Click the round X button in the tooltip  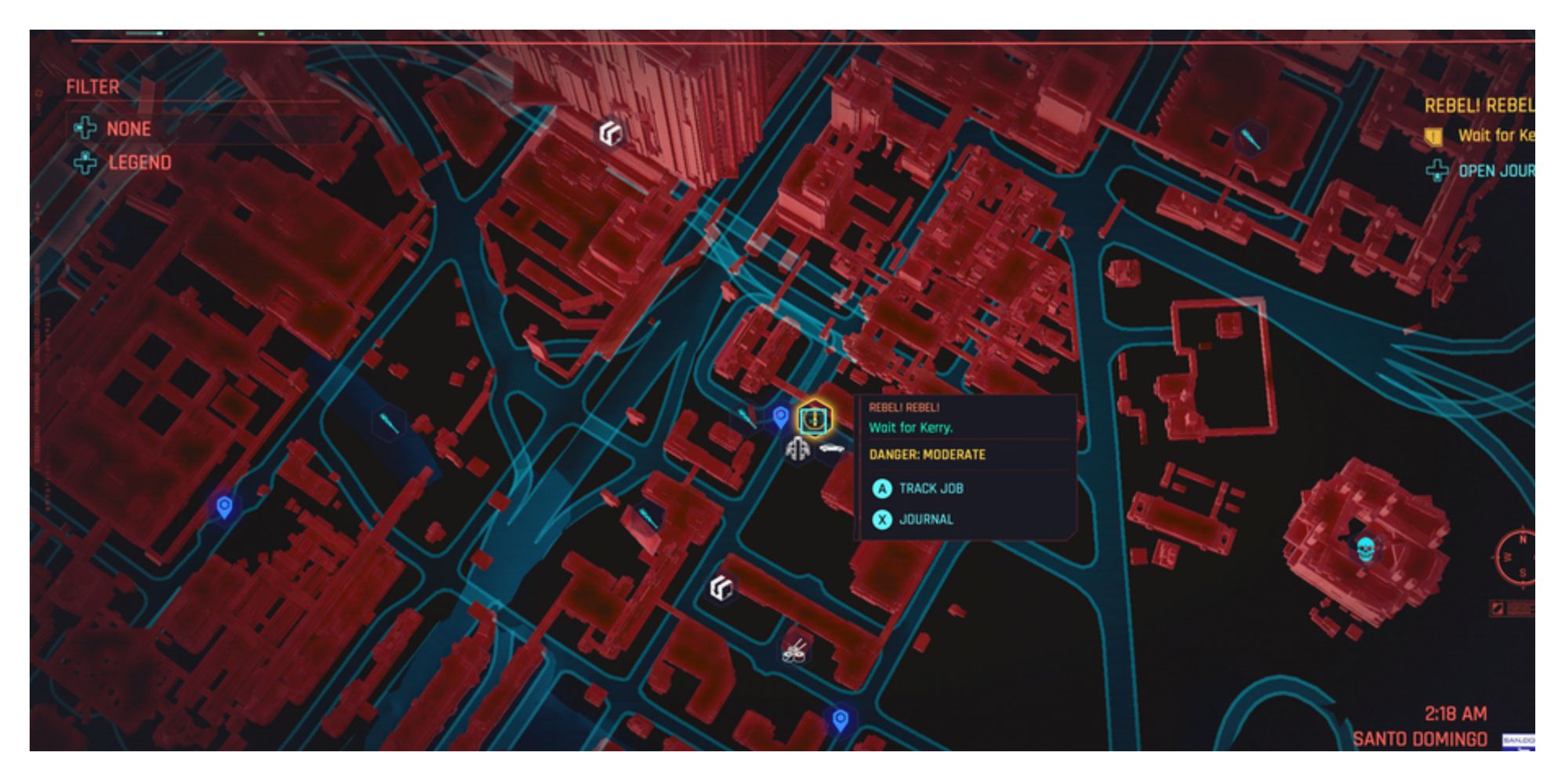[882, 520]
